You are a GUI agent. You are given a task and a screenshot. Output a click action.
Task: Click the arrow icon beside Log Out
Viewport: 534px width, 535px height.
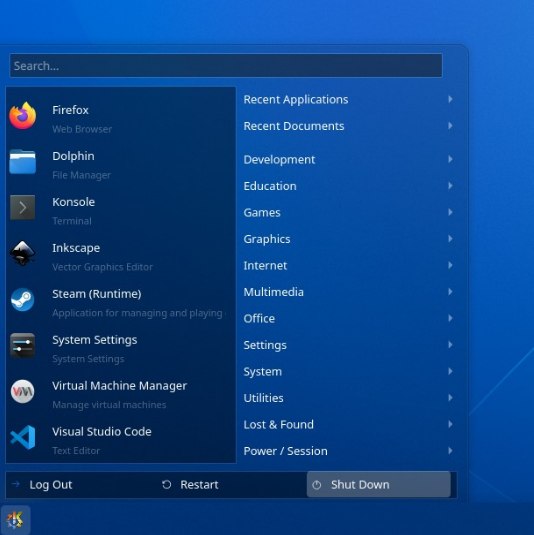point(16,484)
